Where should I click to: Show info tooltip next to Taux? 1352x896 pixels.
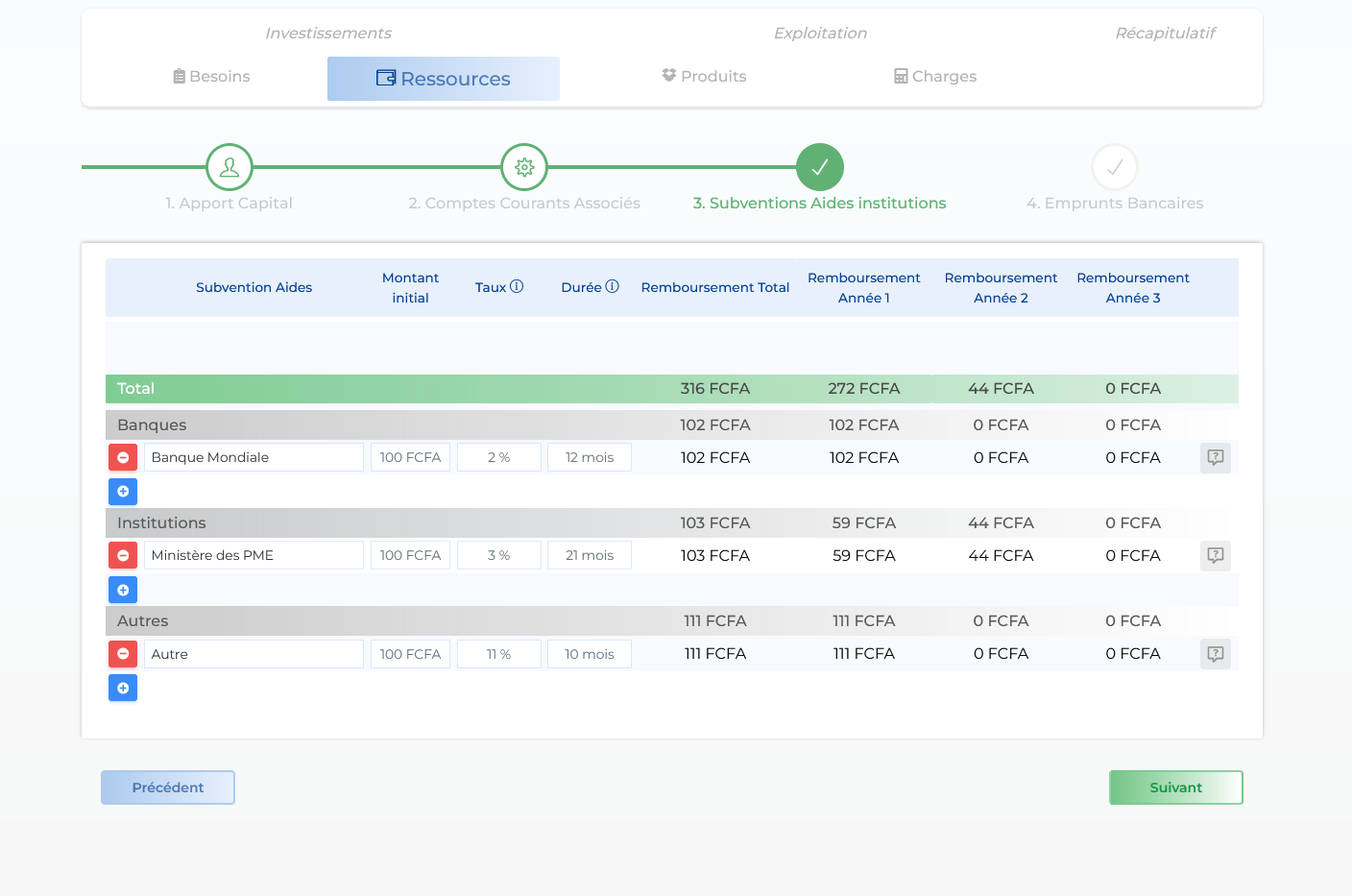tap(517, 287)
